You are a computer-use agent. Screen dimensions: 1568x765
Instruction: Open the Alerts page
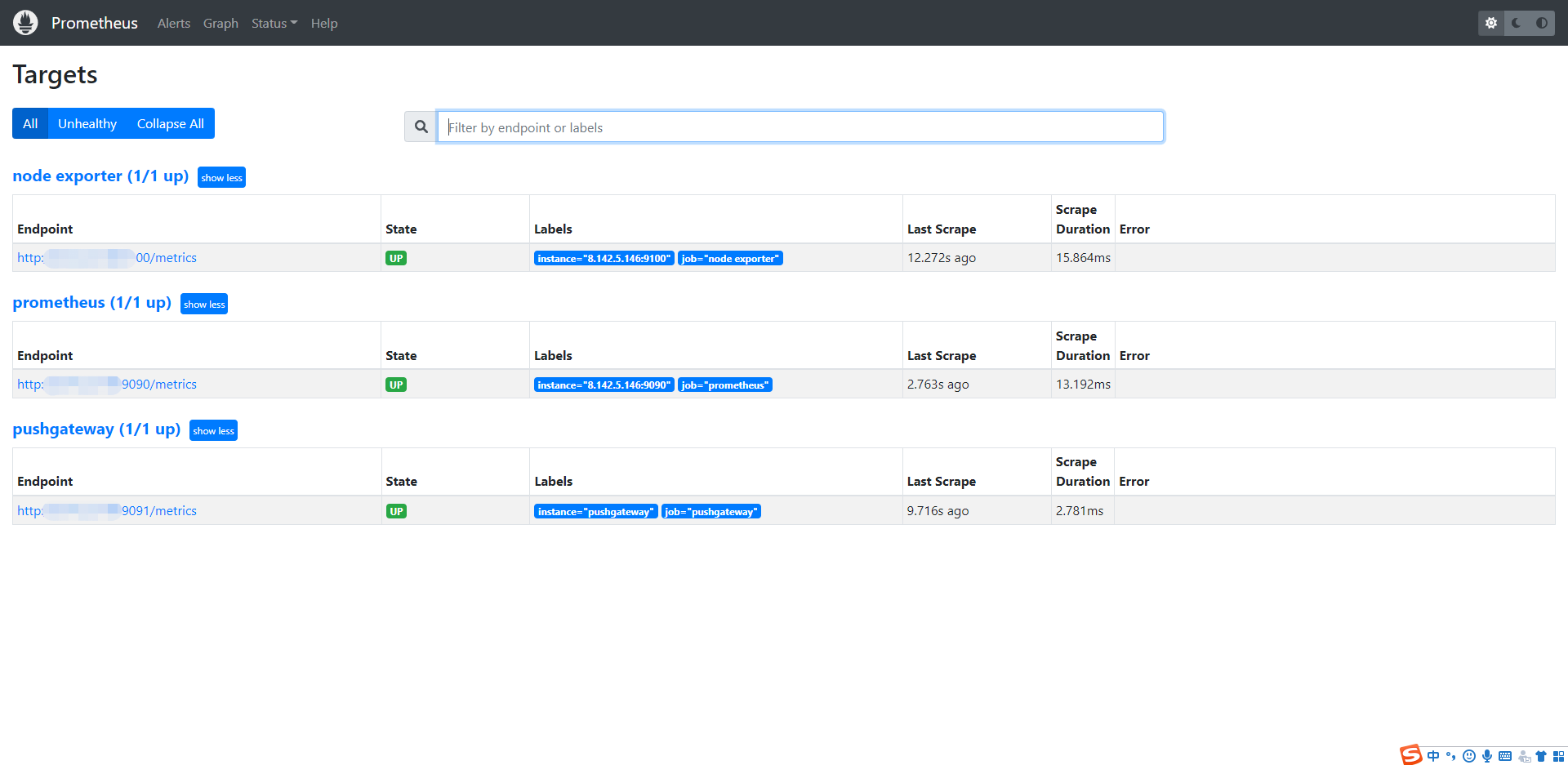pyautogui.click(x=174, y=23)
